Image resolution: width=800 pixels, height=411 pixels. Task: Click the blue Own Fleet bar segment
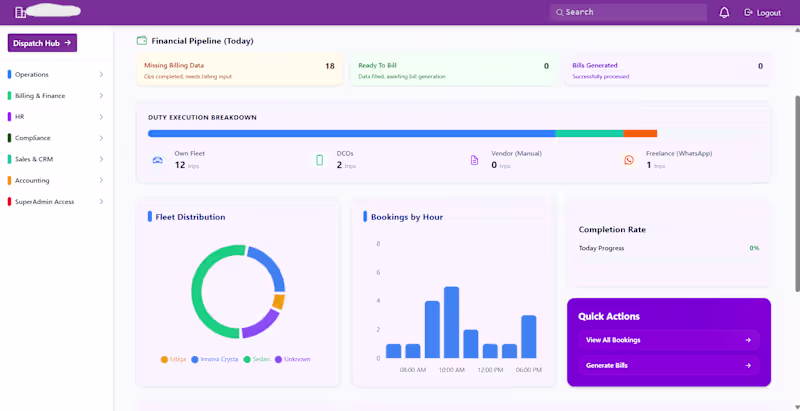[x=352, y=134]
